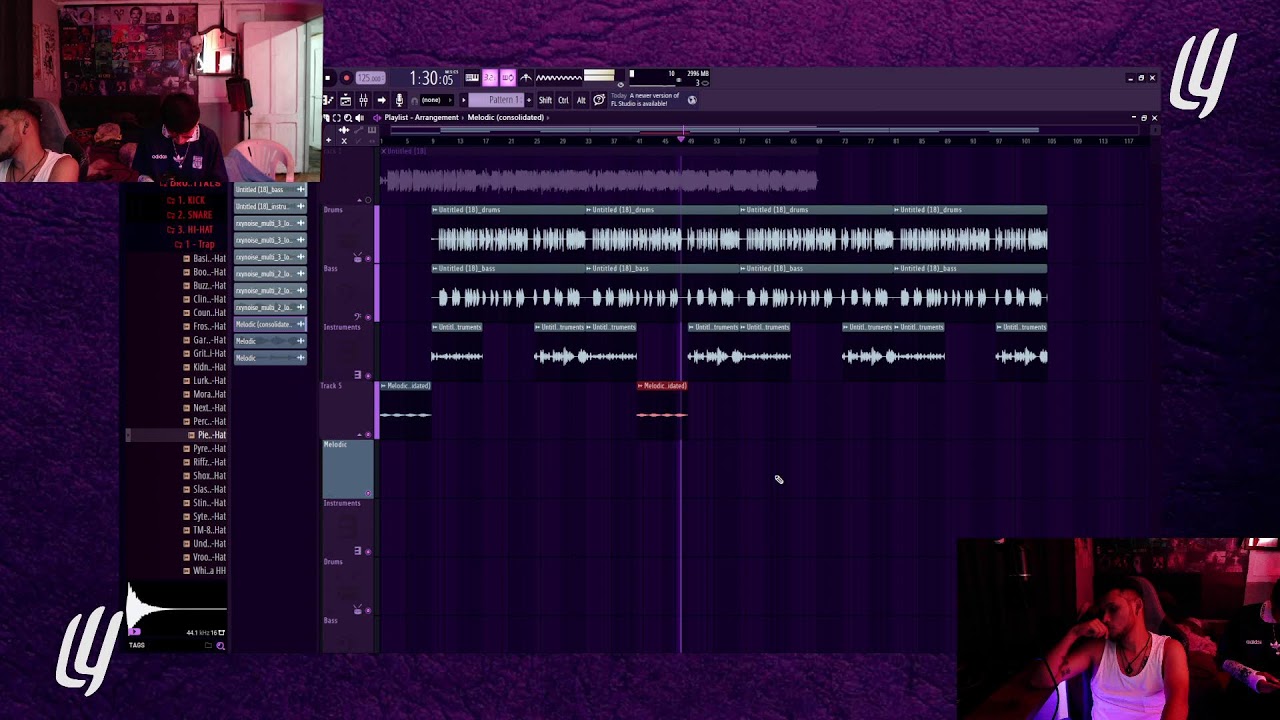Open the channel rack icon in toolbar
The width and height of the screenshot is (1280, 720).
[345, 100]
